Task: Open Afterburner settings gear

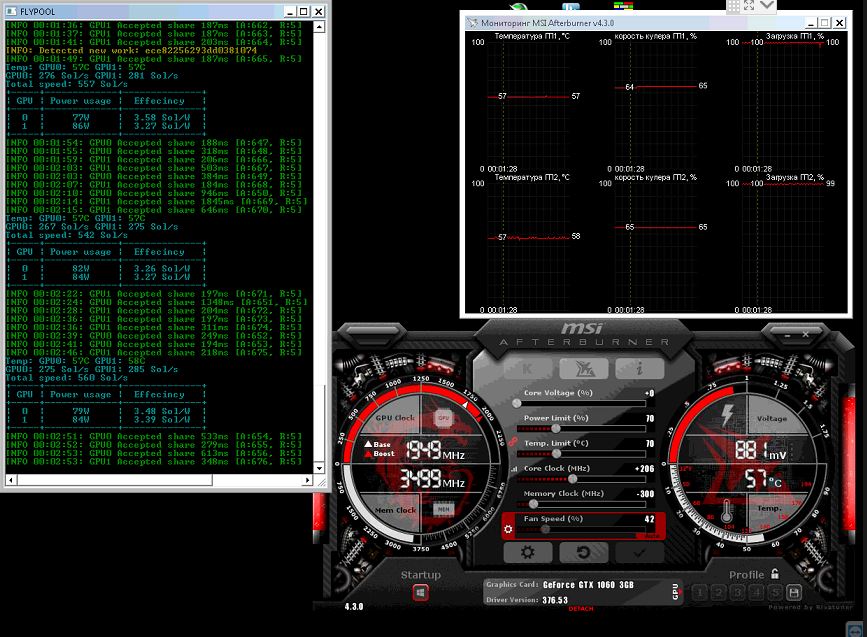Action: 527,552
